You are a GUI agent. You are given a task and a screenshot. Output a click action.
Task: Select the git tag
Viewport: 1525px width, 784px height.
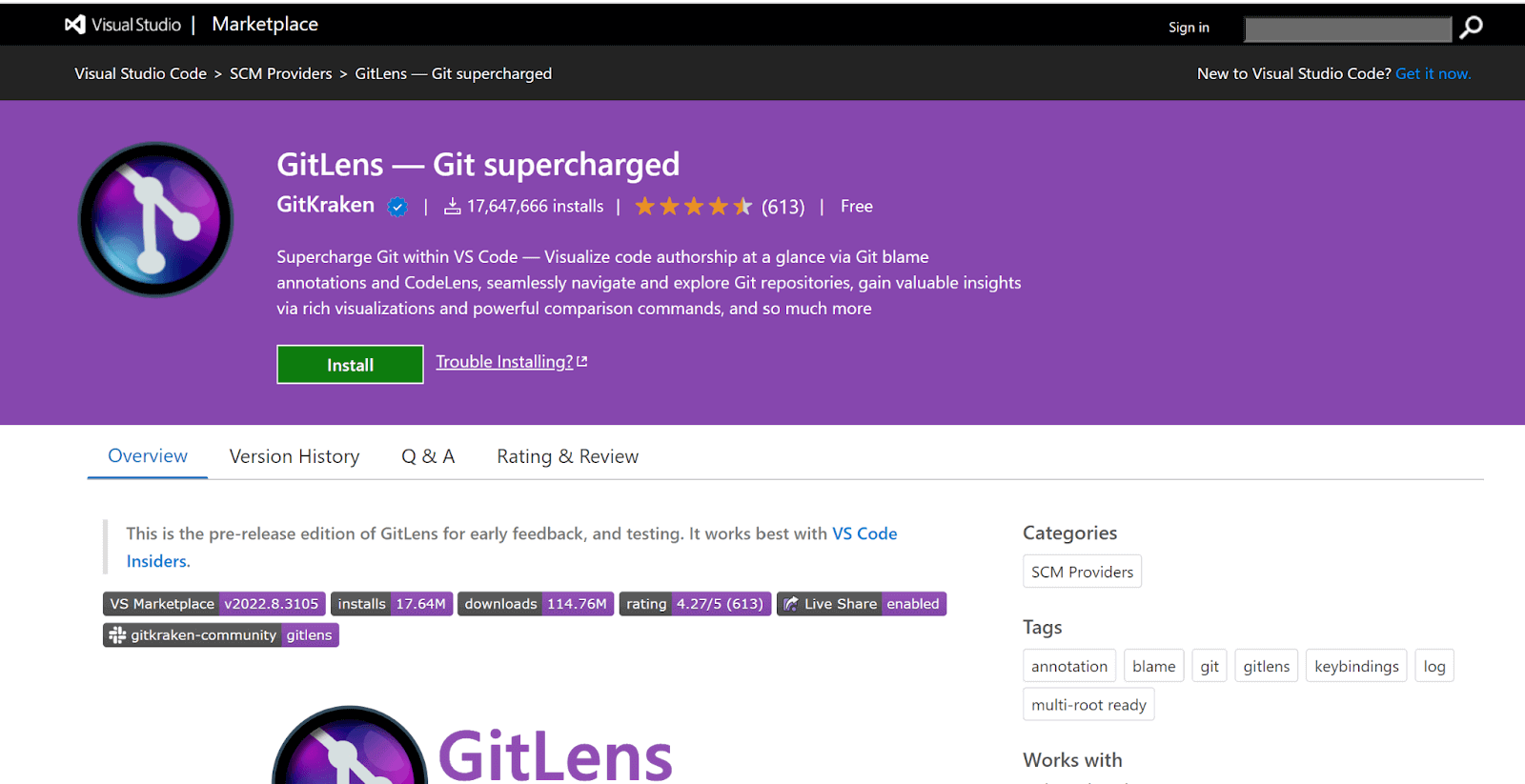point(1210,666)
